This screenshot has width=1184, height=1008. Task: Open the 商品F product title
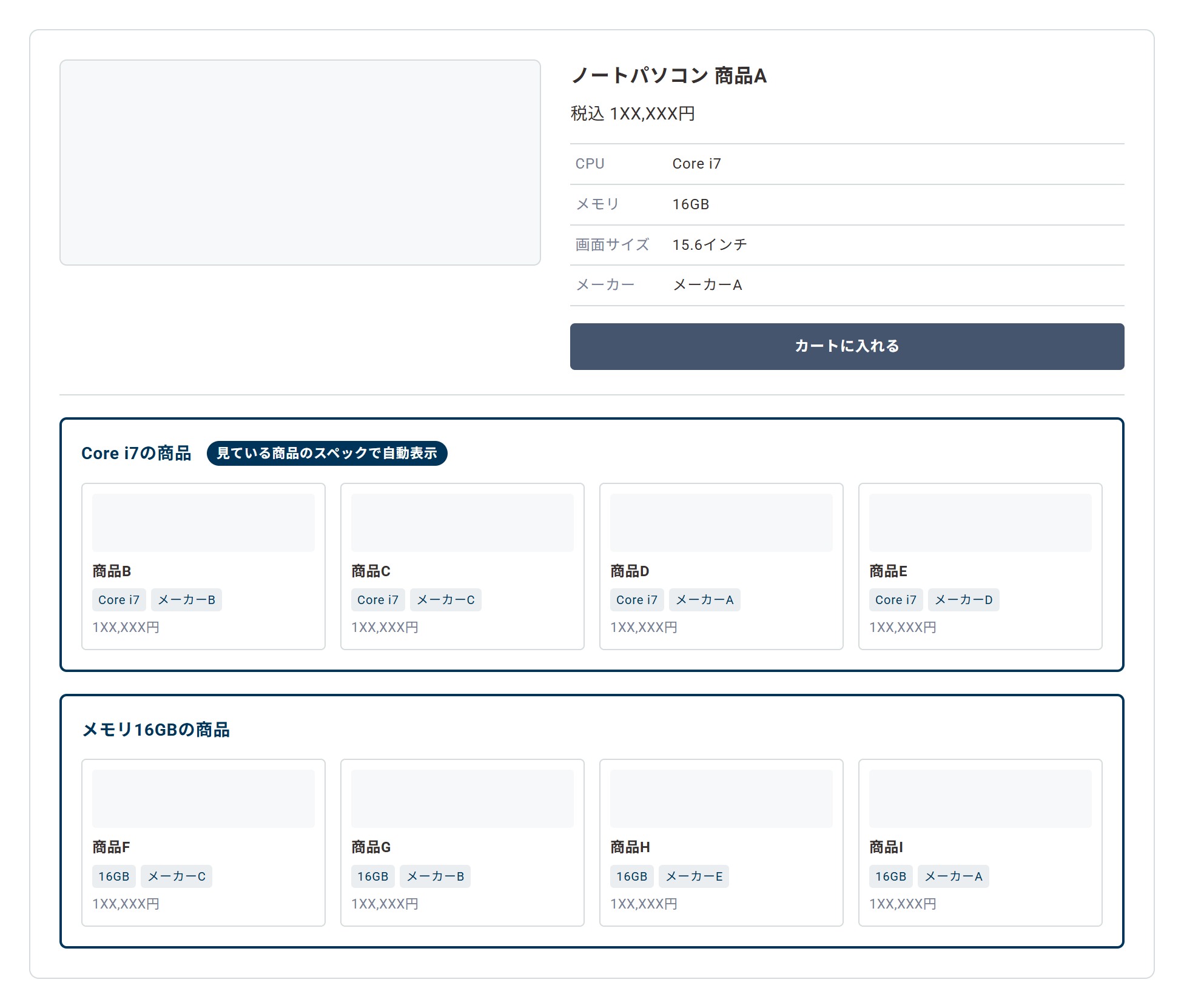click(x=111, y=847)
